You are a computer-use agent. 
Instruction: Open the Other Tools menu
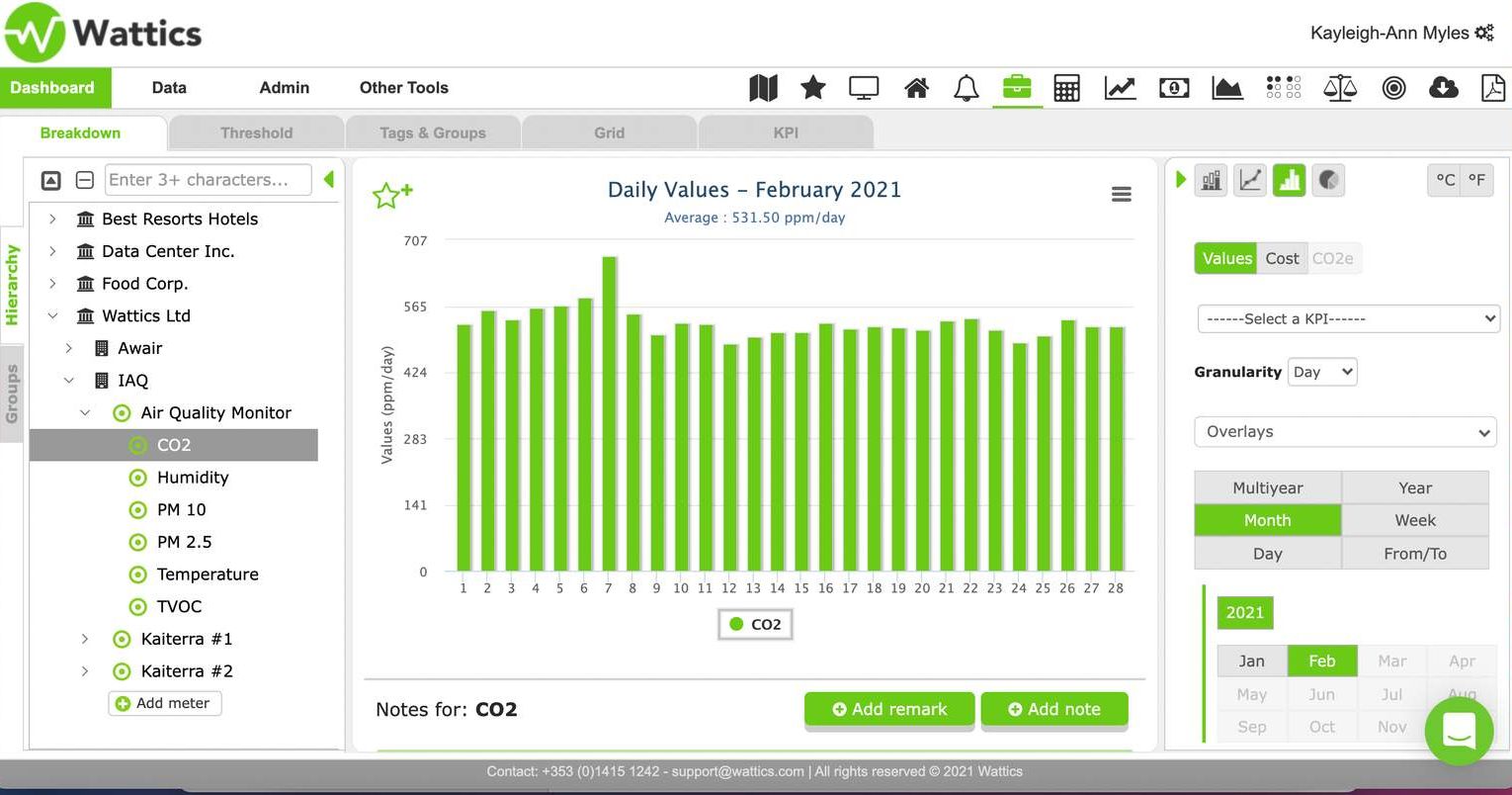click(403, 88)
